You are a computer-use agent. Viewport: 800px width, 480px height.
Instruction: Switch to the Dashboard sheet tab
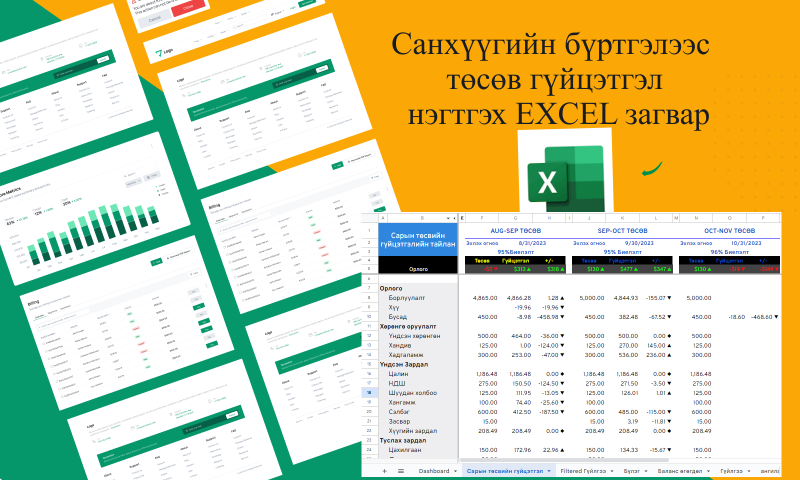(434, 471)
